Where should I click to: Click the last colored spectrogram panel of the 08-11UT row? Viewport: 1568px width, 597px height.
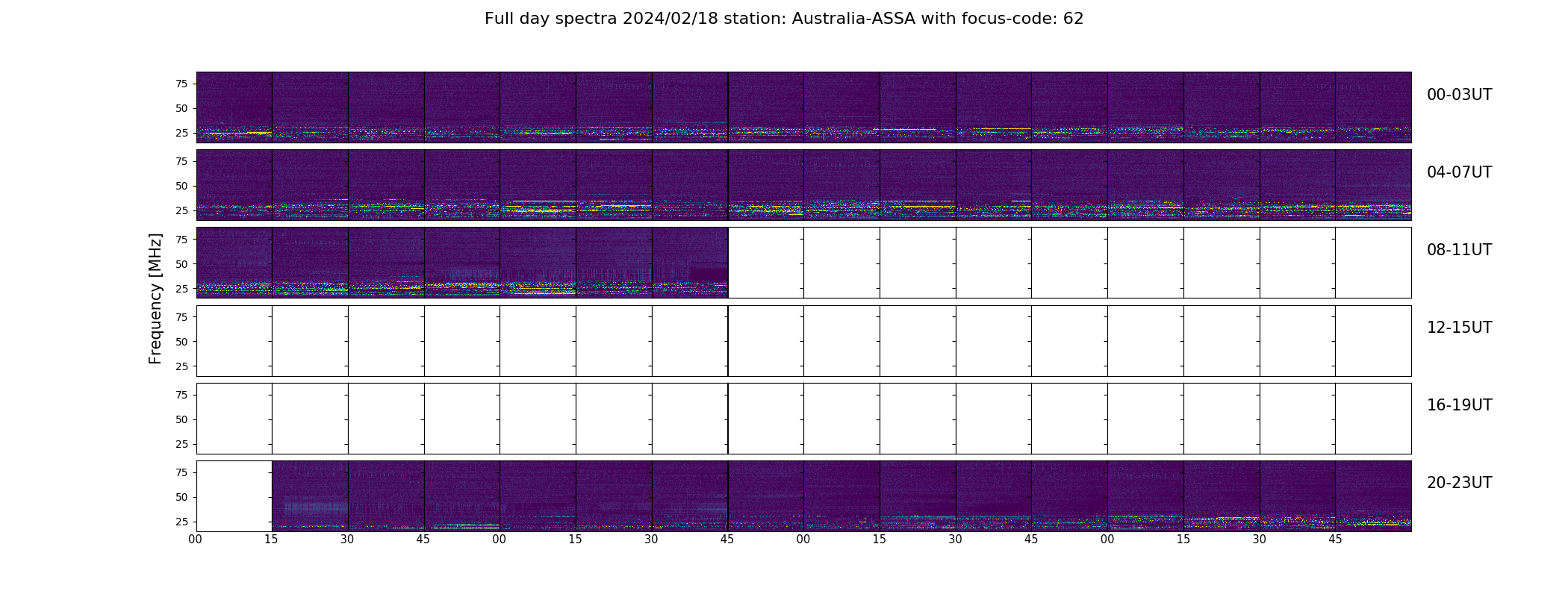tap(690, 263)
